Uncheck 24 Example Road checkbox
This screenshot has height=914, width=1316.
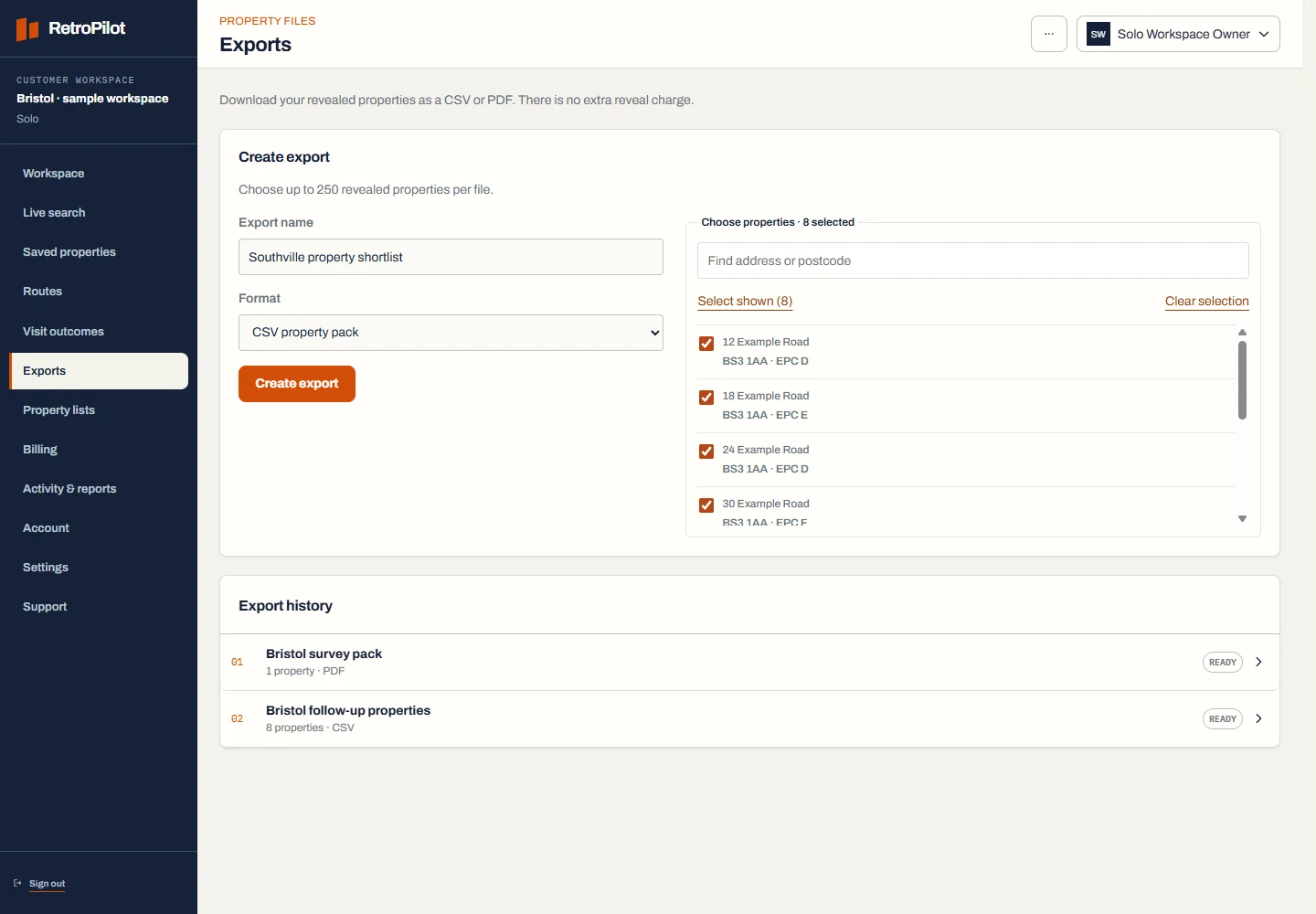coord(706,452)
